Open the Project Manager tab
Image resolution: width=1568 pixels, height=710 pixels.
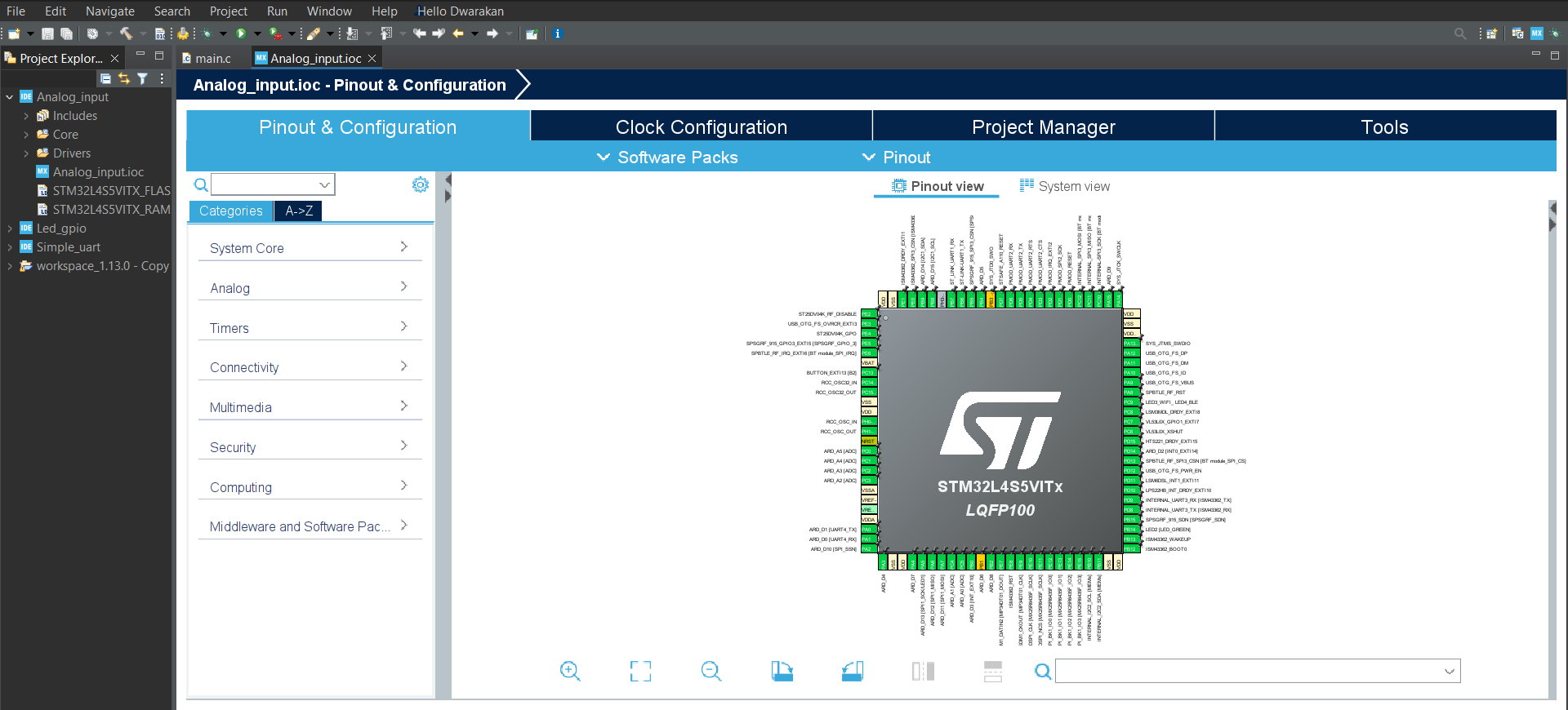(1043, 126)
